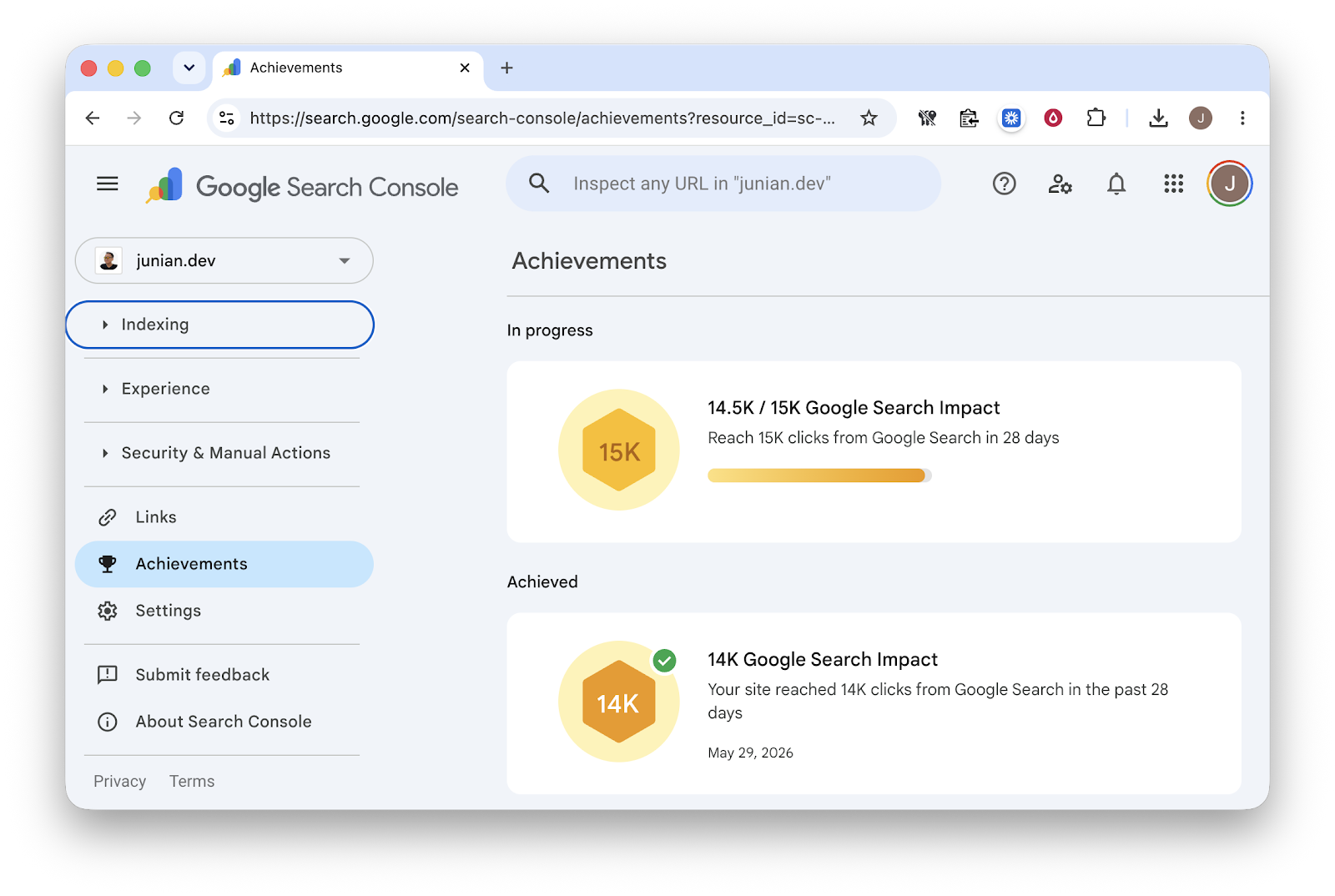1335x896 pixels.
Task: Open the Privacy link
Action: pyautogui.click(x=119, y=782)
